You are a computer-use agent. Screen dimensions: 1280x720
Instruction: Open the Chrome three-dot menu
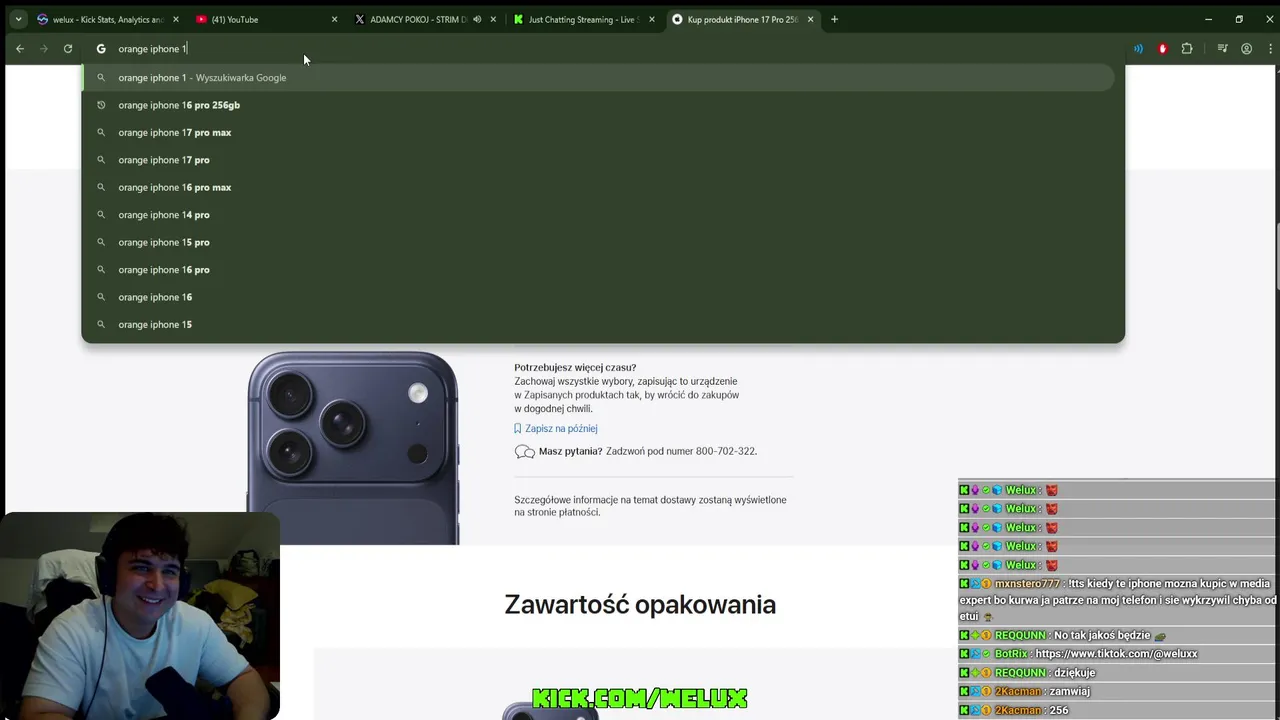tap(1268, 48)
